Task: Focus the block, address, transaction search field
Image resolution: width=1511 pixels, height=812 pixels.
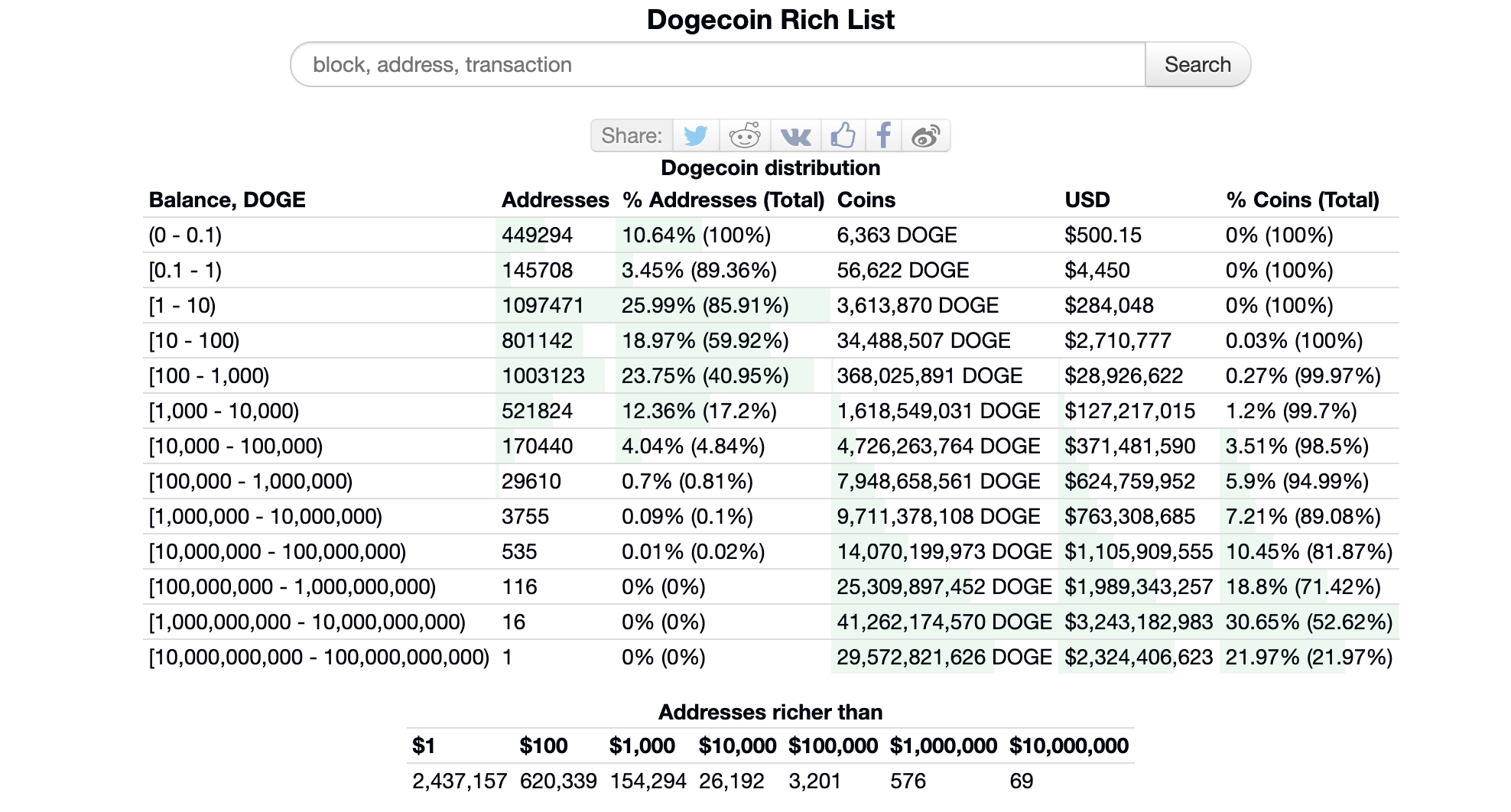Action: tap(717, 65)
